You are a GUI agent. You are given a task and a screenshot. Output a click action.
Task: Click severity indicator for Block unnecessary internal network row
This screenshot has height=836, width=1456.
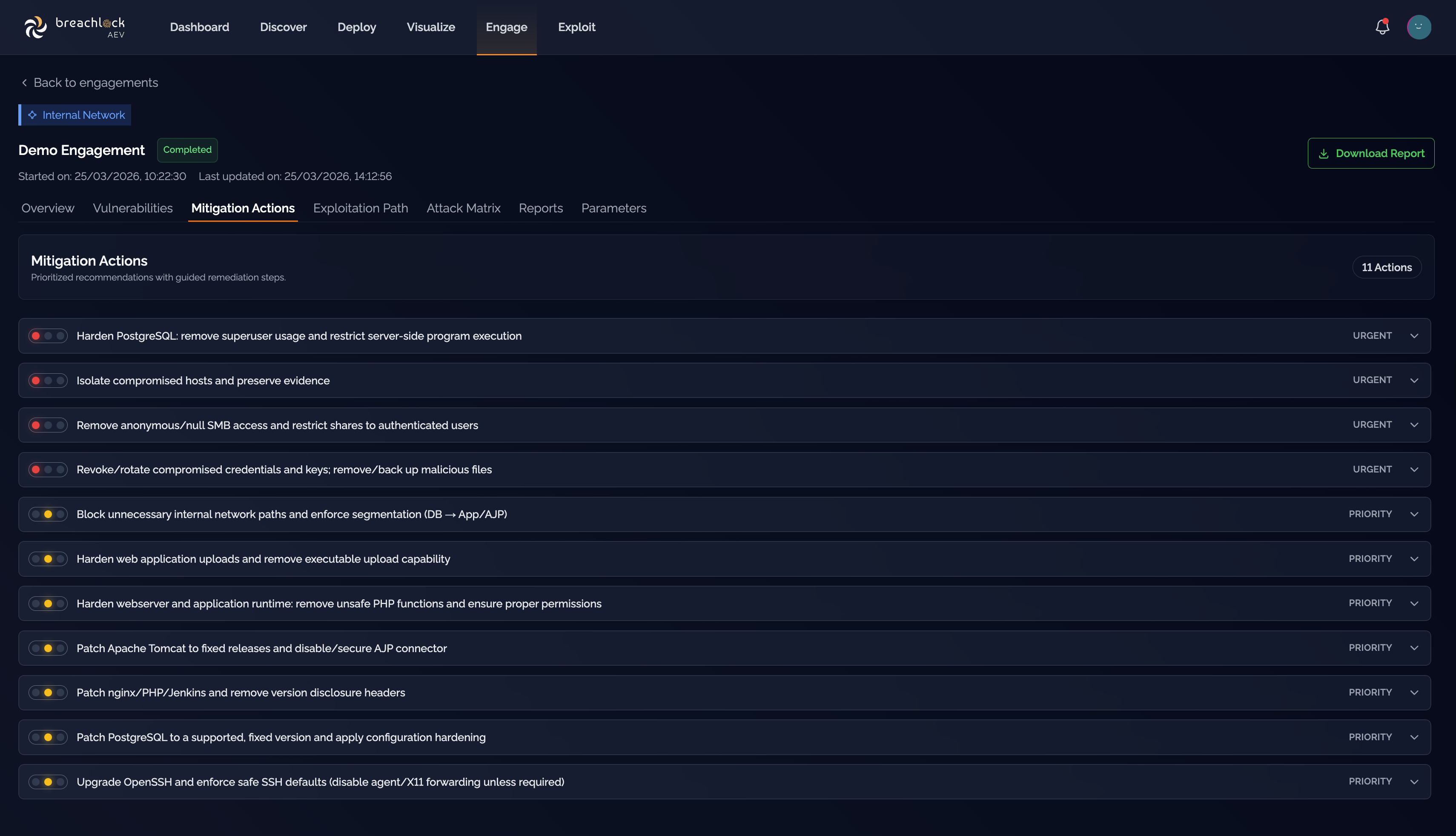click(x=48, y=515)
